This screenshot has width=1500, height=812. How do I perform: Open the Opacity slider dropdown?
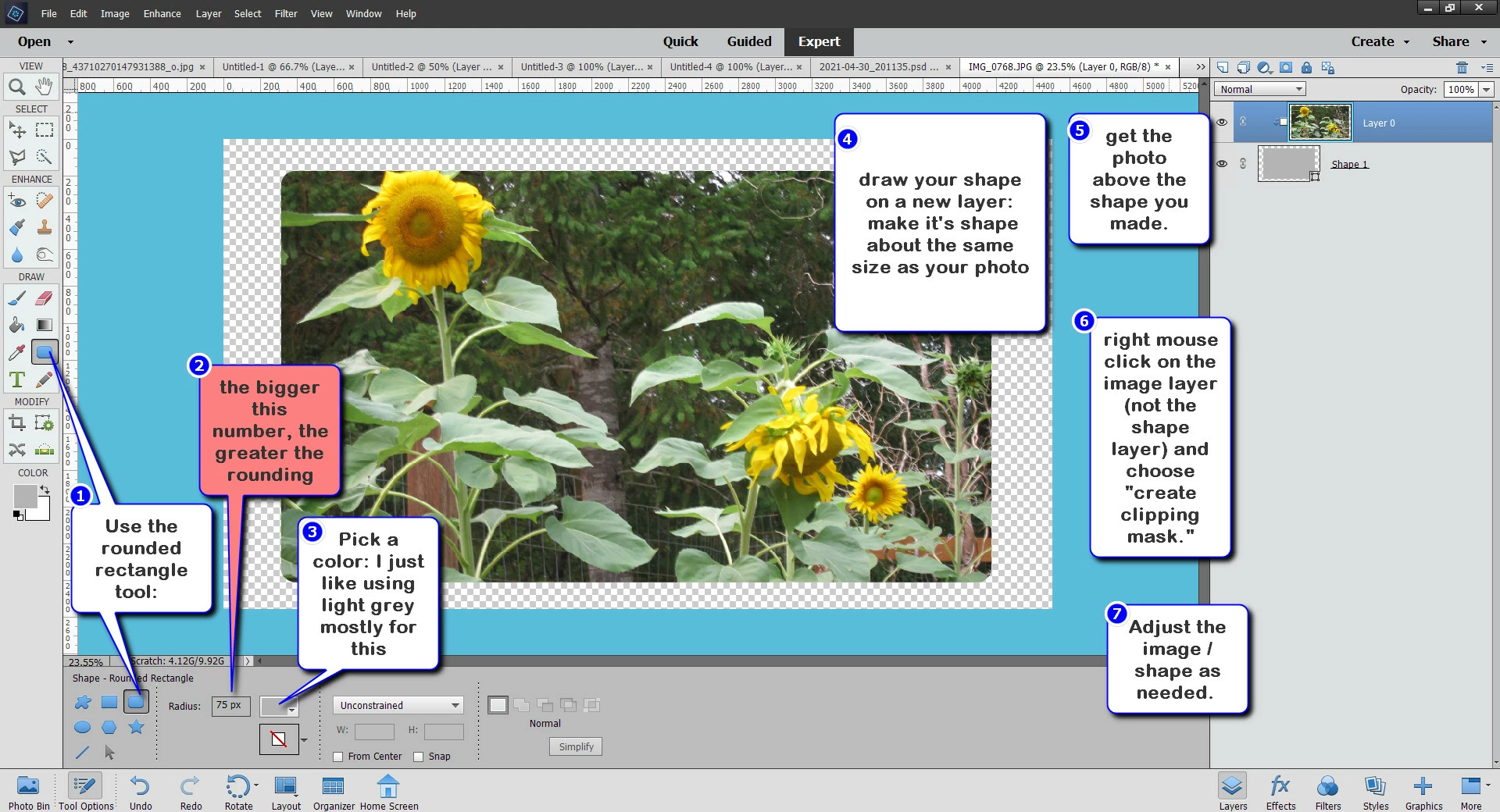tap(1486, 90)
